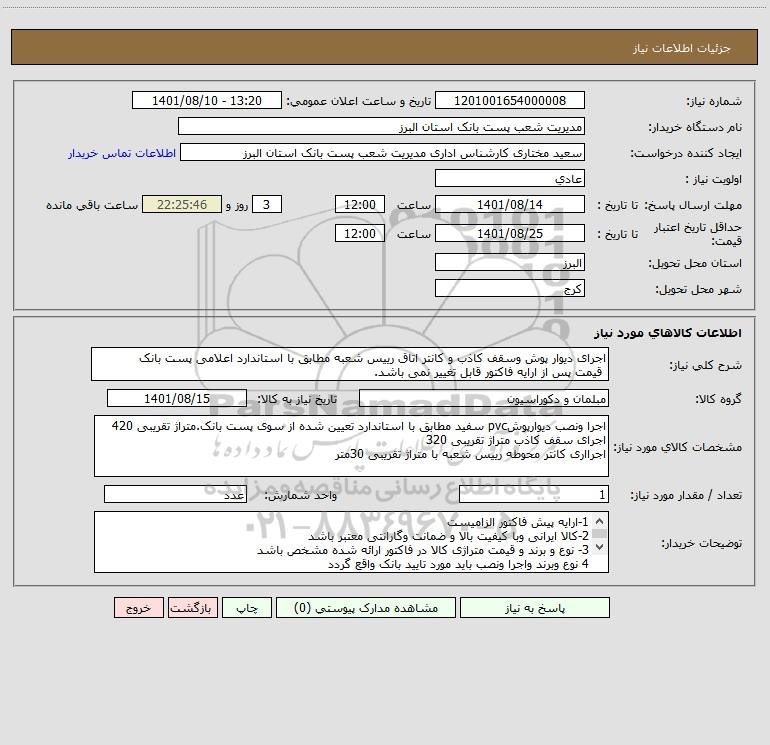770x745 pixels.
Task: Click the remaining days field showing 3
Action: pos(267,204)
